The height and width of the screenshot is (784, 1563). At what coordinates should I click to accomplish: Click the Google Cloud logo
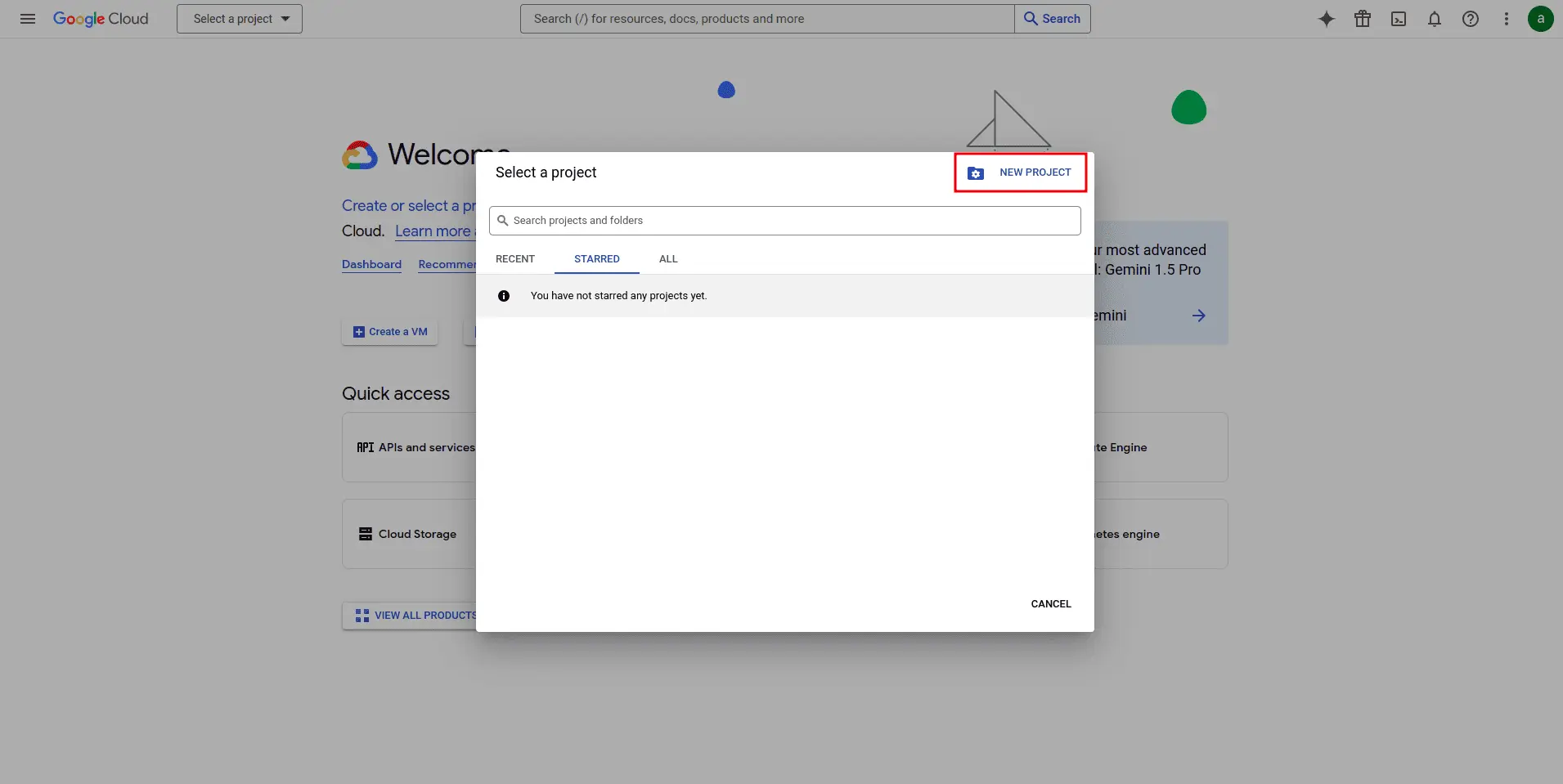101,19
